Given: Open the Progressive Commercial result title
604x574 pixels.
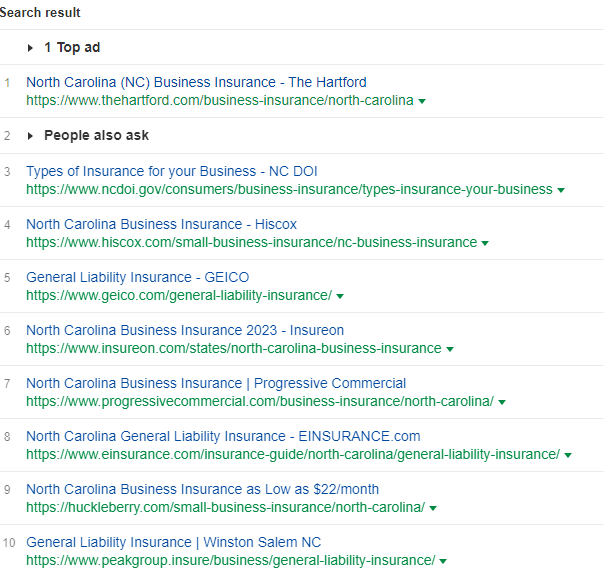Looking at the screenshot, I should point(216,383).
